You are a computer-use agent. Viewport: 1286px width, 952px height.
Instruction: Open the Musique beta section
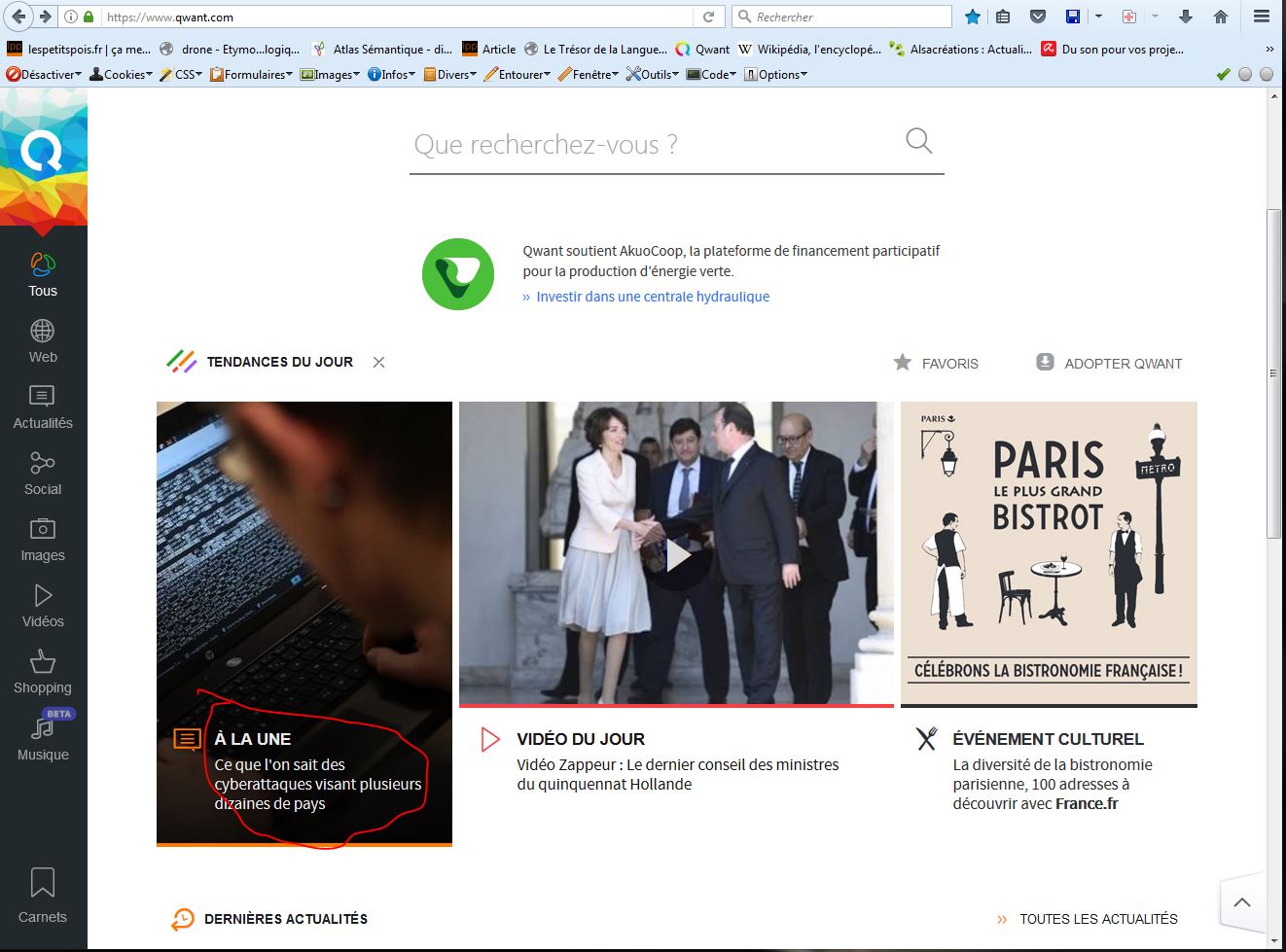point(43,738)
